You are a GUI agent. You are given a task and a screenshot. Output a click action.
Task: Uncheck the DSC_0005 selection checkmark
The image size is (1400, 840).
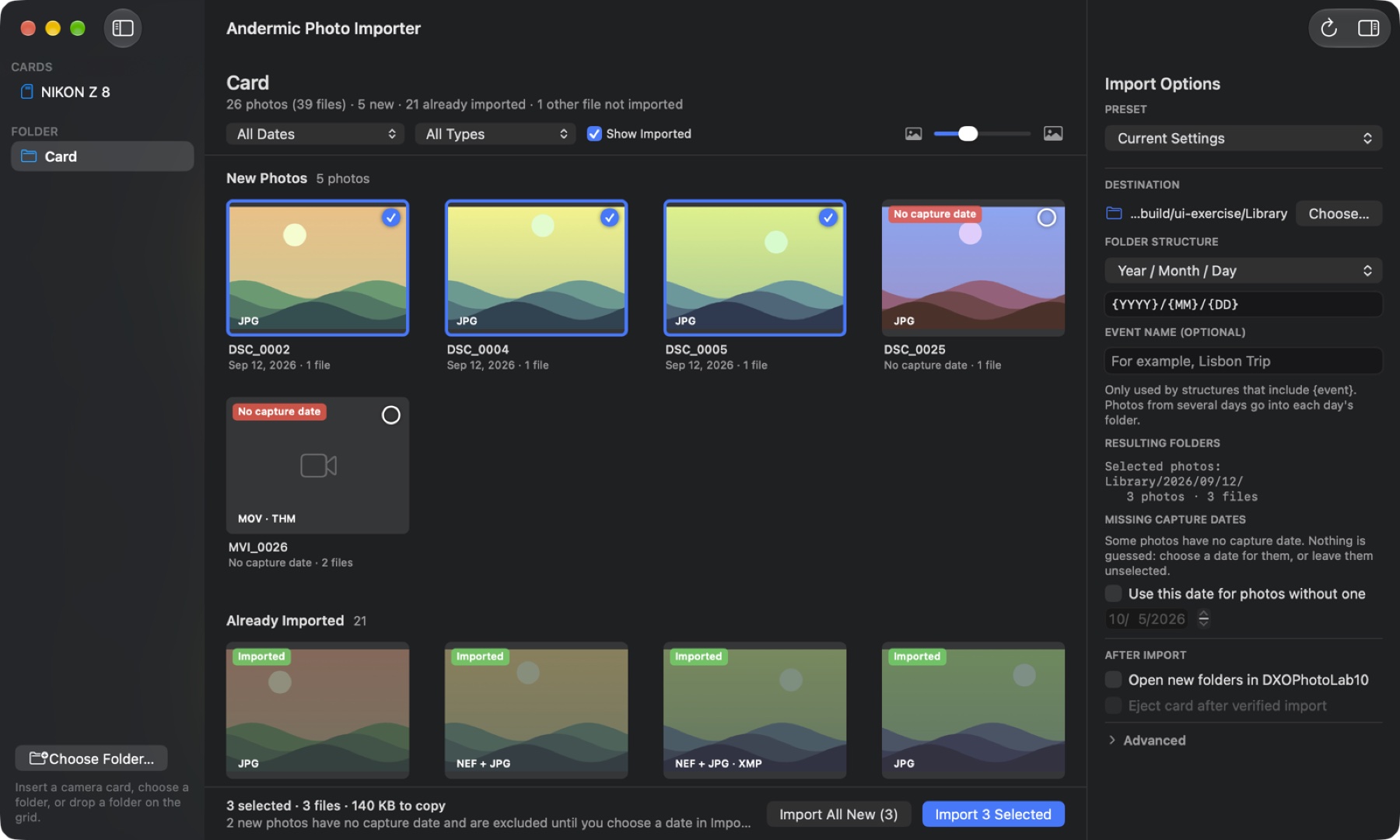[828, 218]
